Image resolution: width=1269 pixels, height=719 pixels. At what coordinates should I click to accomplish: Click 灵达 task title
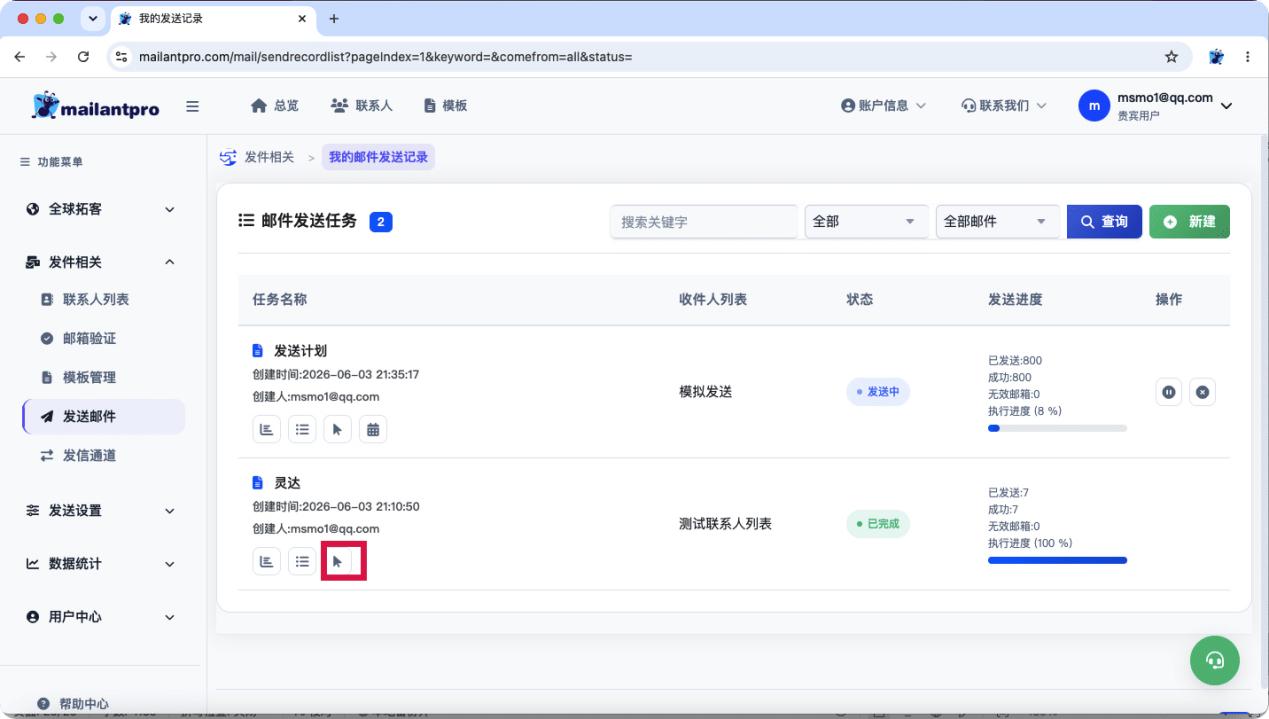(287, 483)
